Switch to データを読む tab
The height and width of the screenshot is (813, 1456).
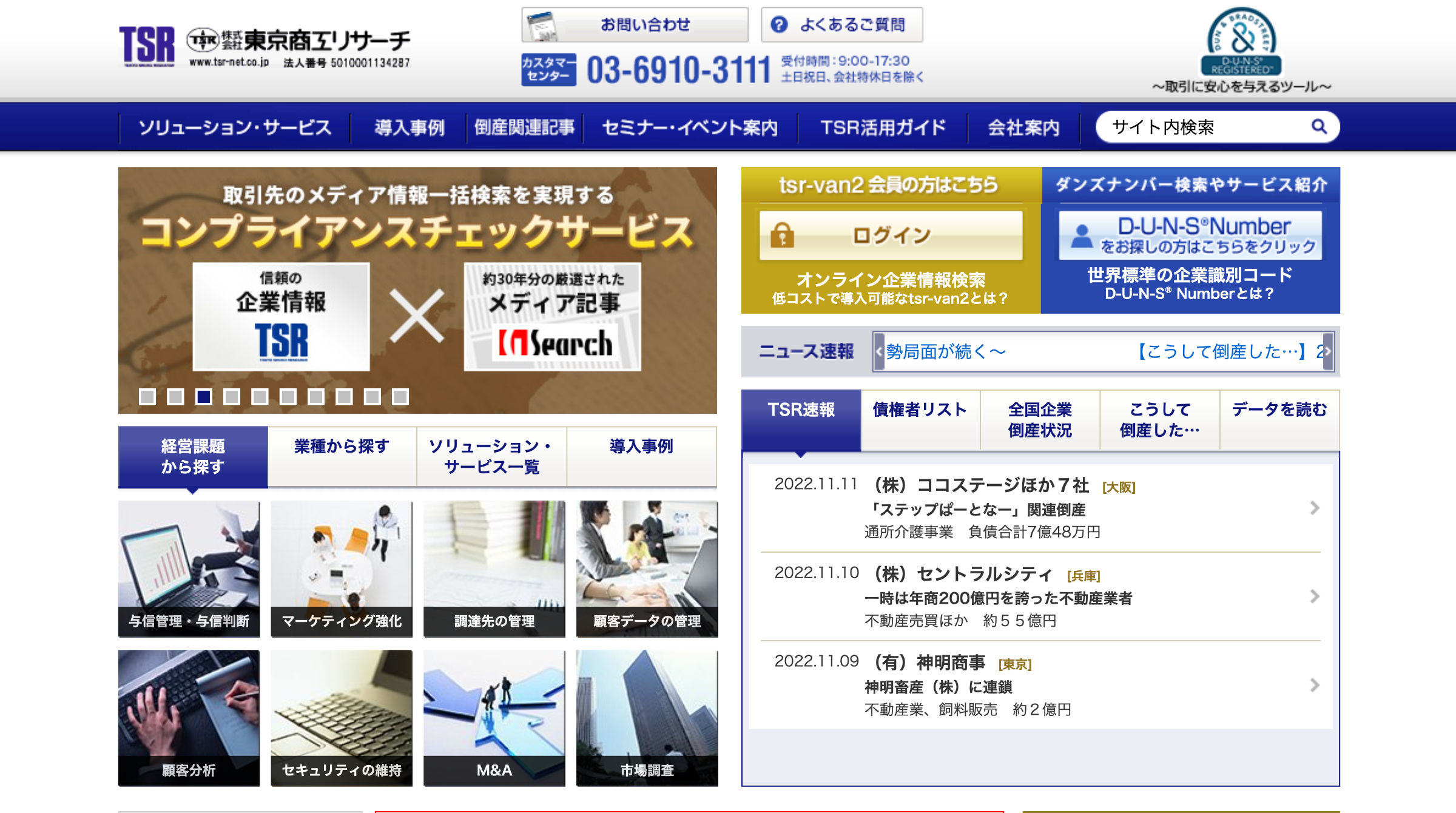tap(1279, 420)
